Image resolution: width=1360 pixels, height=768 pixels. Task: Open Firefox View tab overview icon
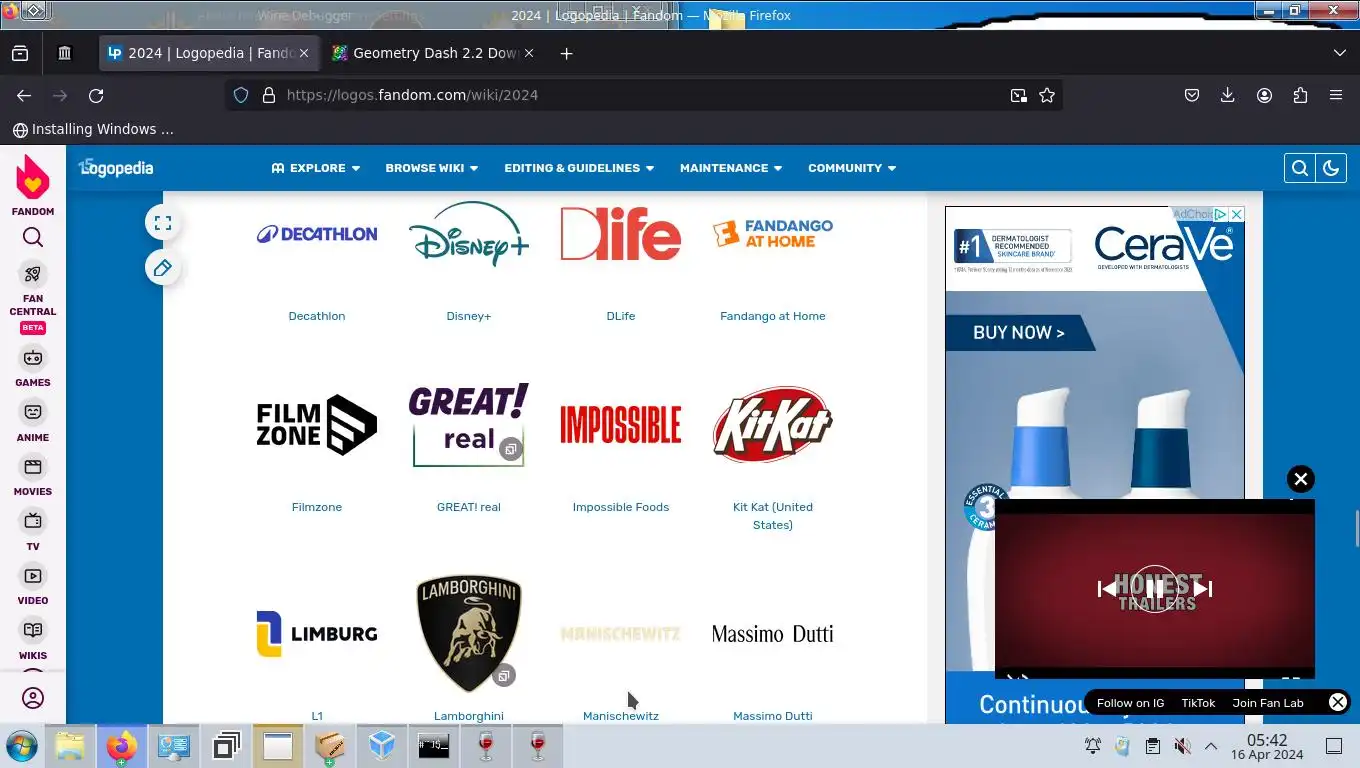coord(20,53)
